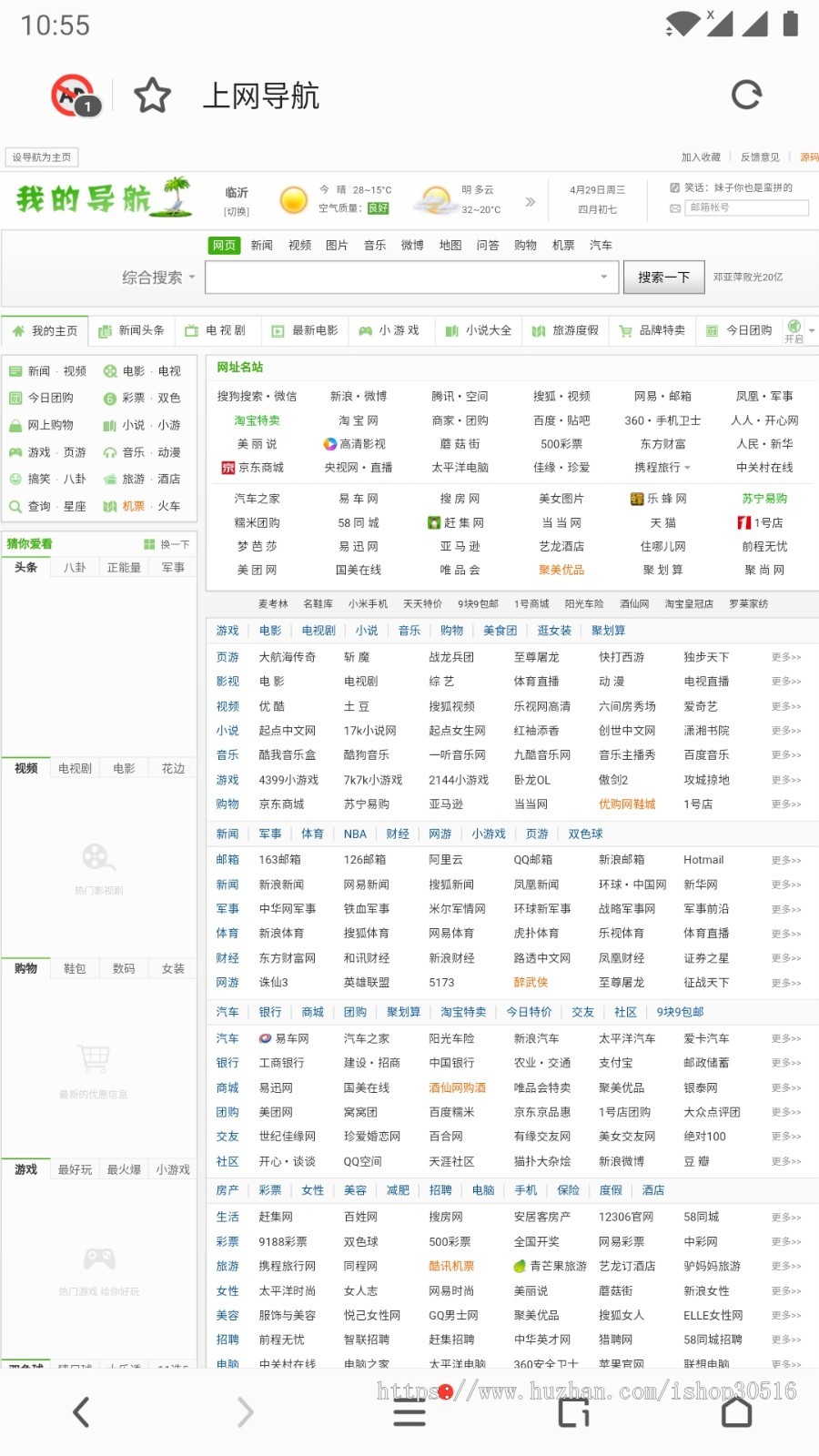
Task: Click the 邓亚萍败光20亿 hot search link
Action: click(x=748, y=277)
